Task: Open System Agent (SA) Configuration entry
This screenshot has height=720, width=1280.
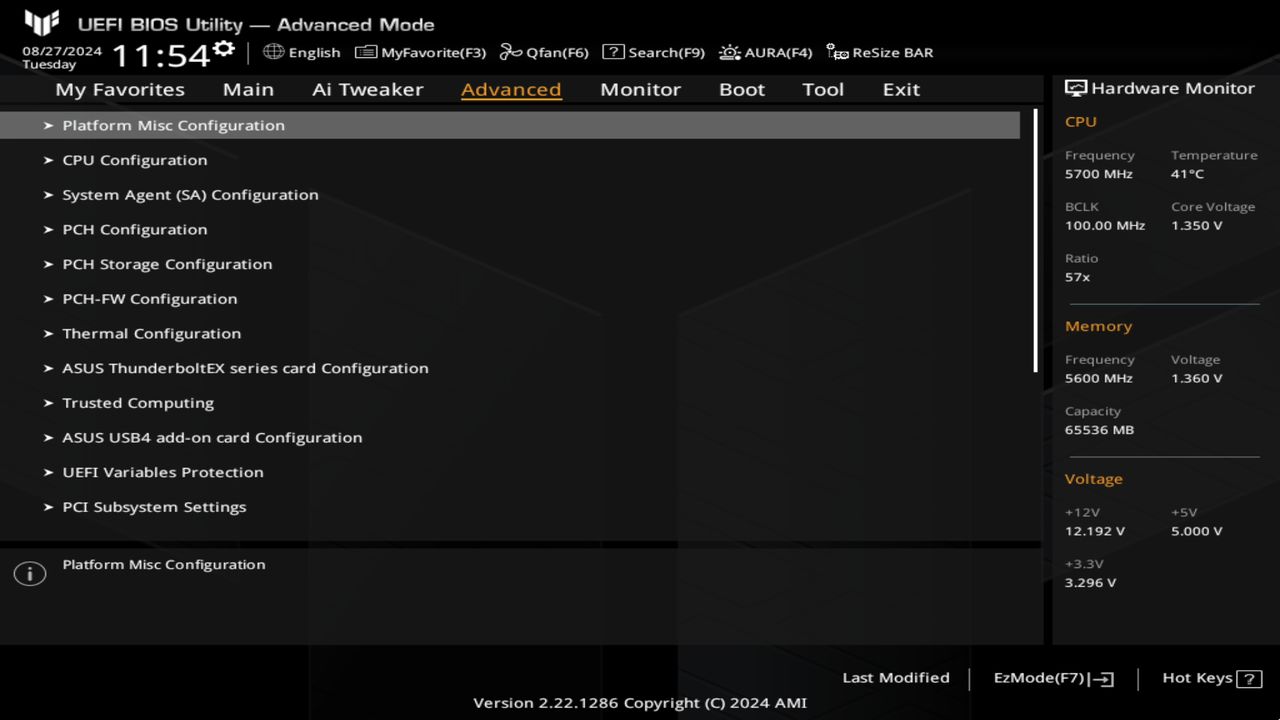Action: click(x=190, y=195)
